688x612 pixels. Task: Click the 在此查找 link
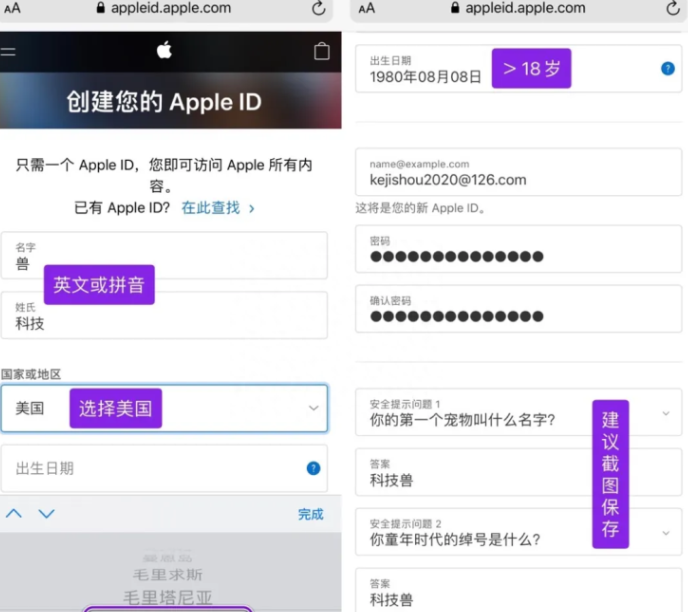click(218, 208)
